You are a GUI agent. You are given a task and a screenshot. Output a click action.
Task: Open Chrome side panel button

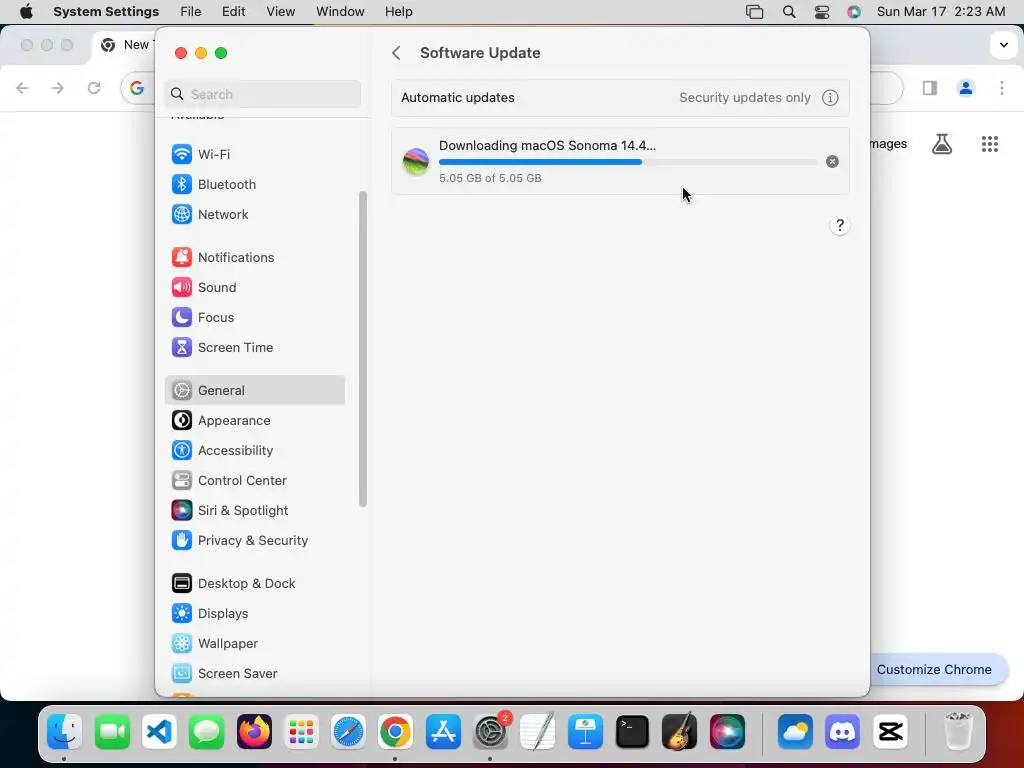(930, 88)
